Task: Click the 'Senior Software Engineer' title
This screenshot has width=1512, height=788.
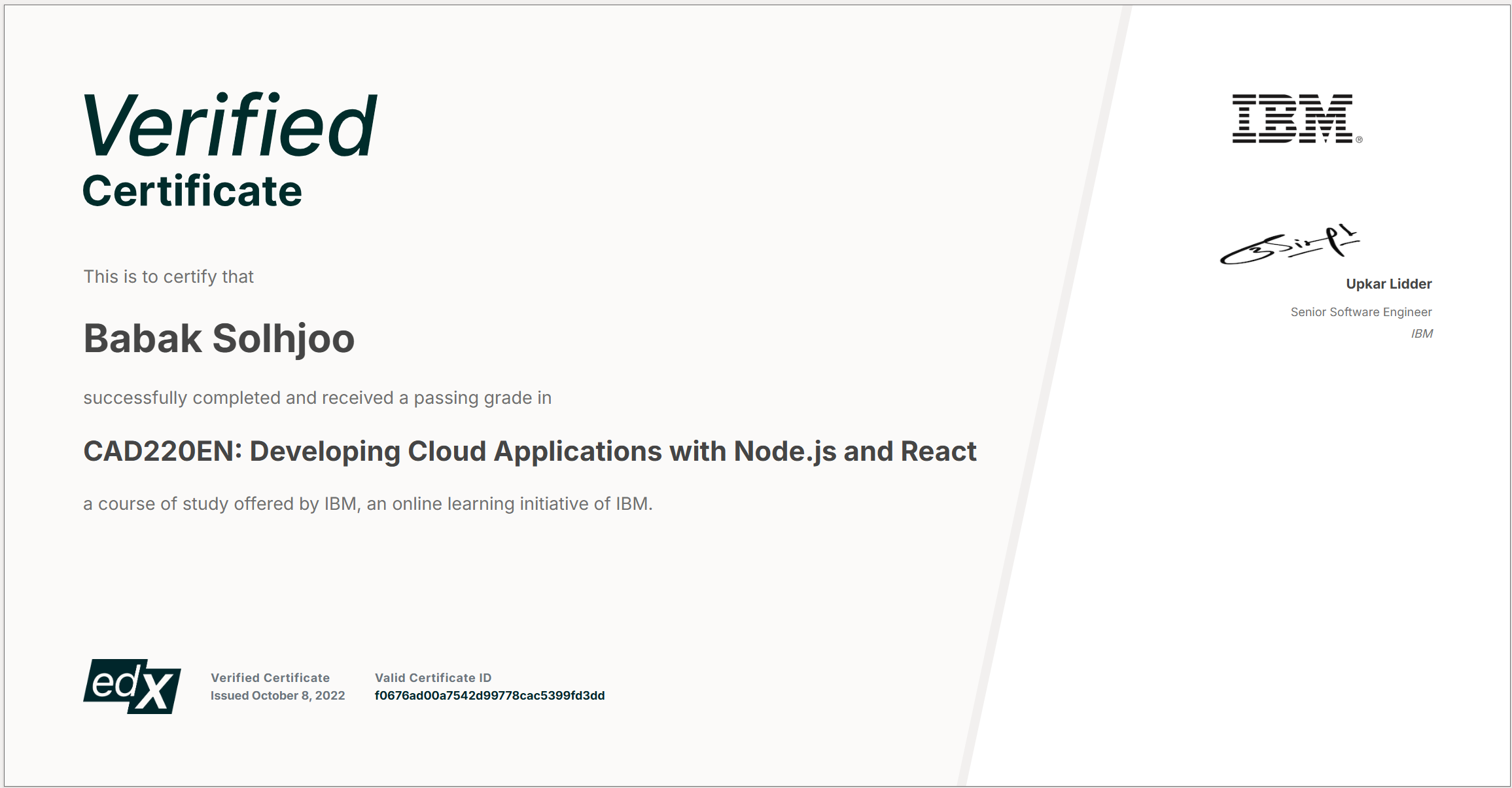Action: coord(1361,312)
